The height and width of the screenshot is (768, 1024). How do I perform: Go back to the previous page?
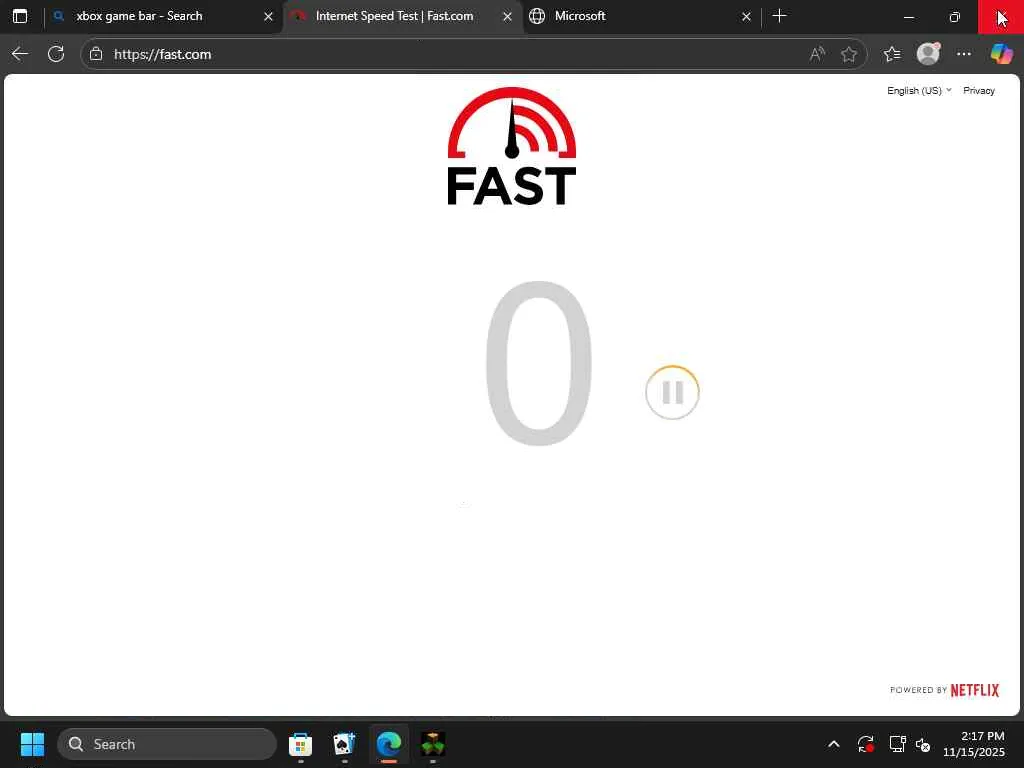(20, 54)
